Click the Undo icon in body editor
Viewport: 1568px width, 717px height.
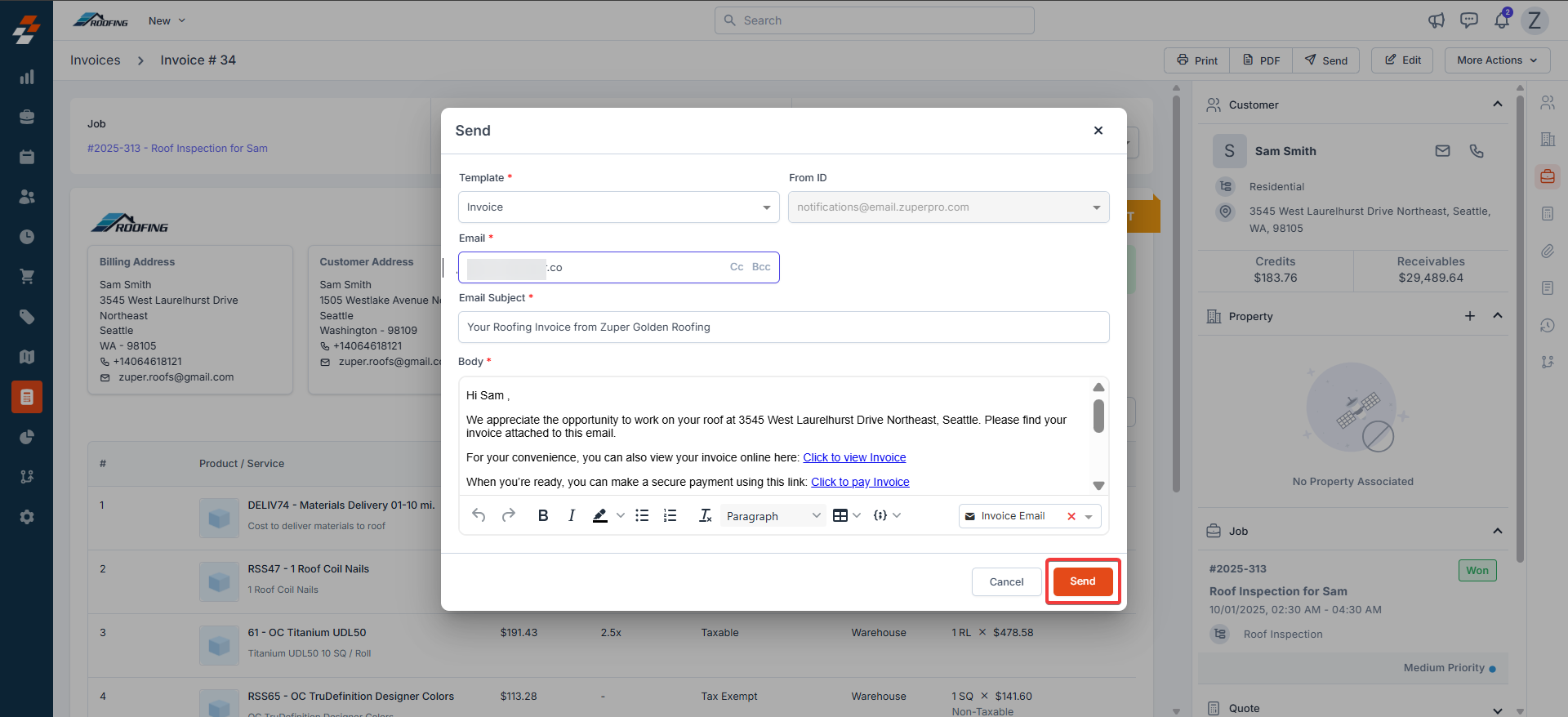[479, 515]
